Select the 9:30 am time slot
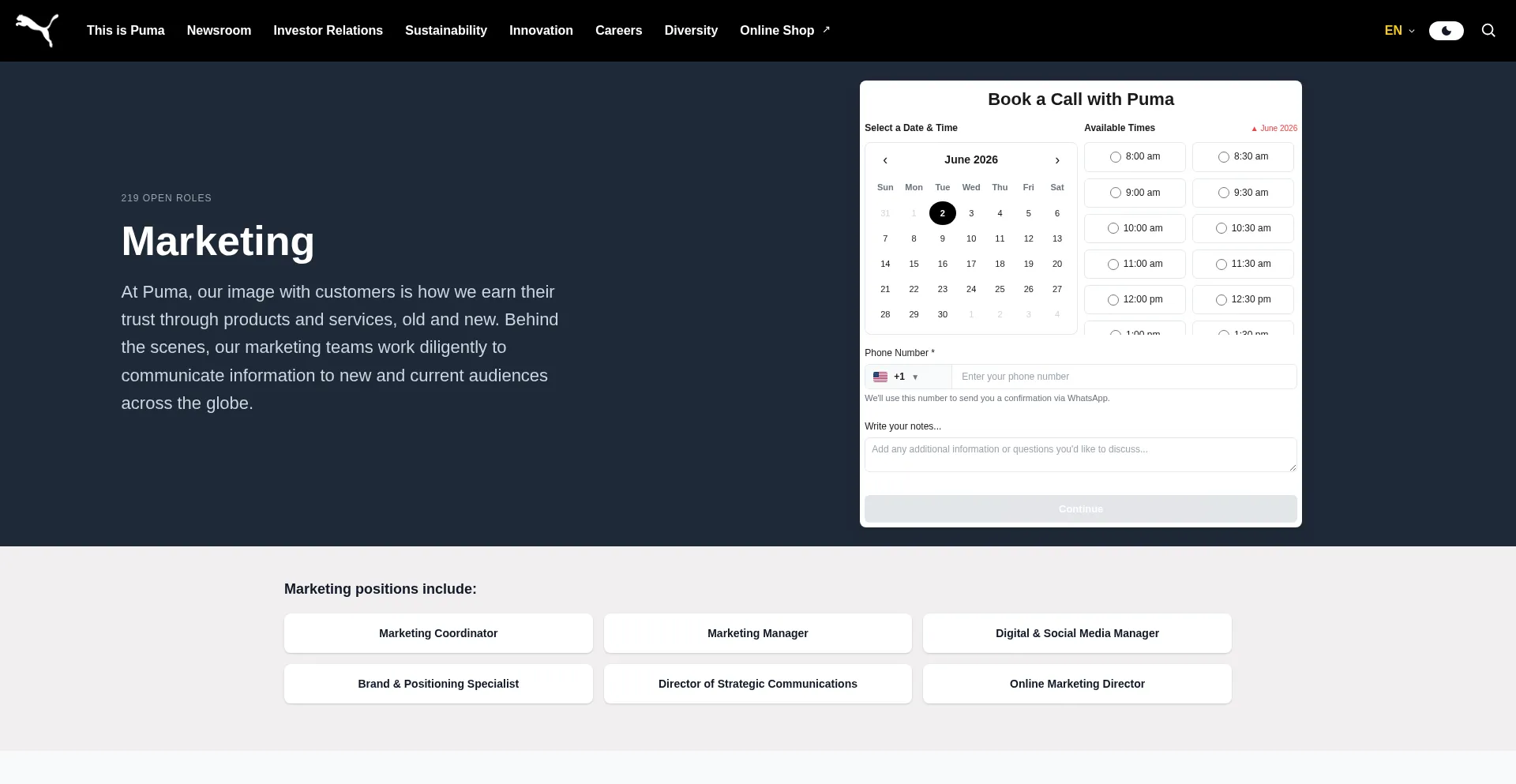Image resolution: width=1516 pixels, height=784 pixels. click(x=1243, y=193)
